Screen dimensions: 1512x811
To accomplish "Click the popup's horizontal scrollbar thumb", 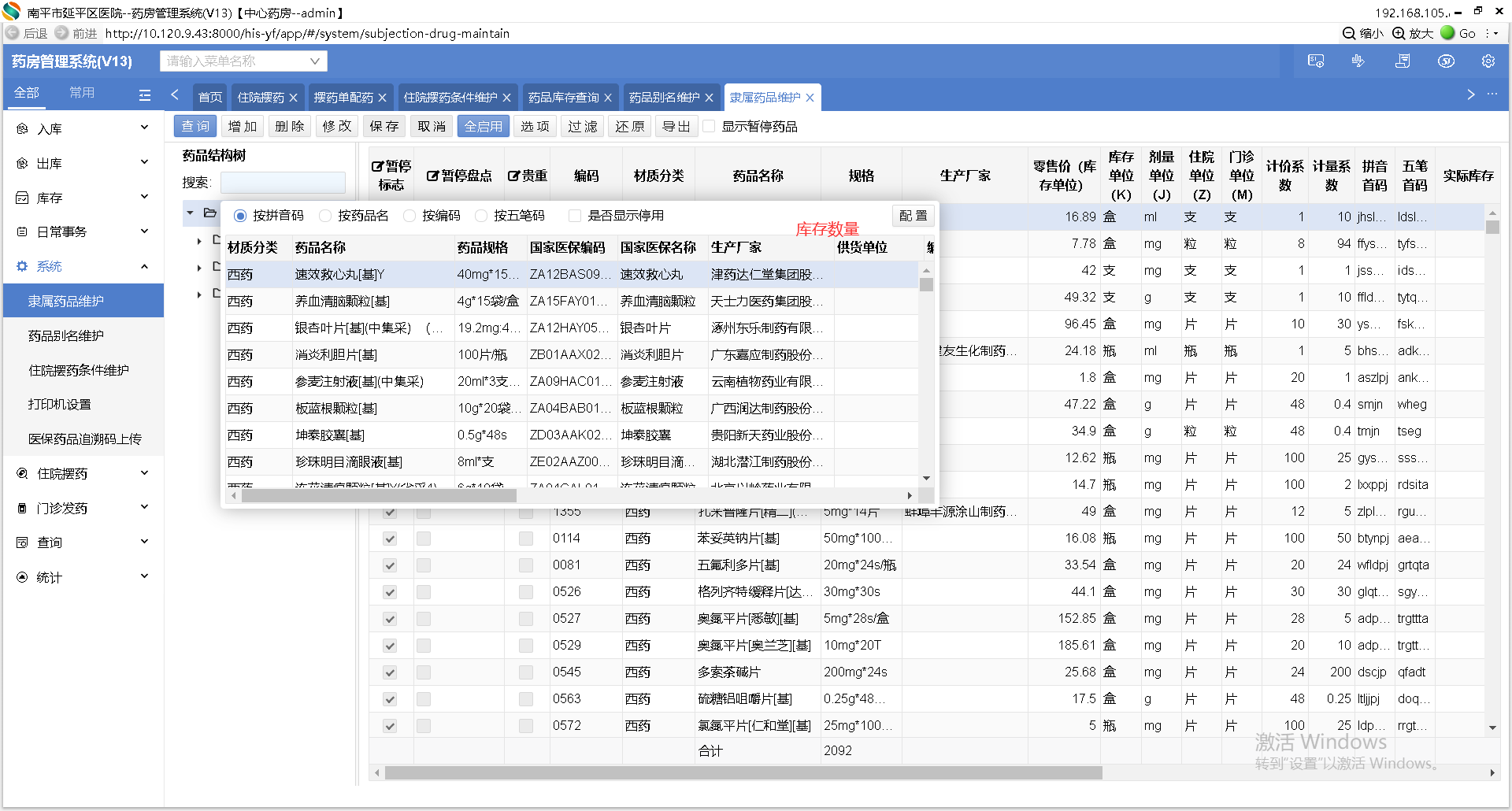I will [x=379, y=495].
